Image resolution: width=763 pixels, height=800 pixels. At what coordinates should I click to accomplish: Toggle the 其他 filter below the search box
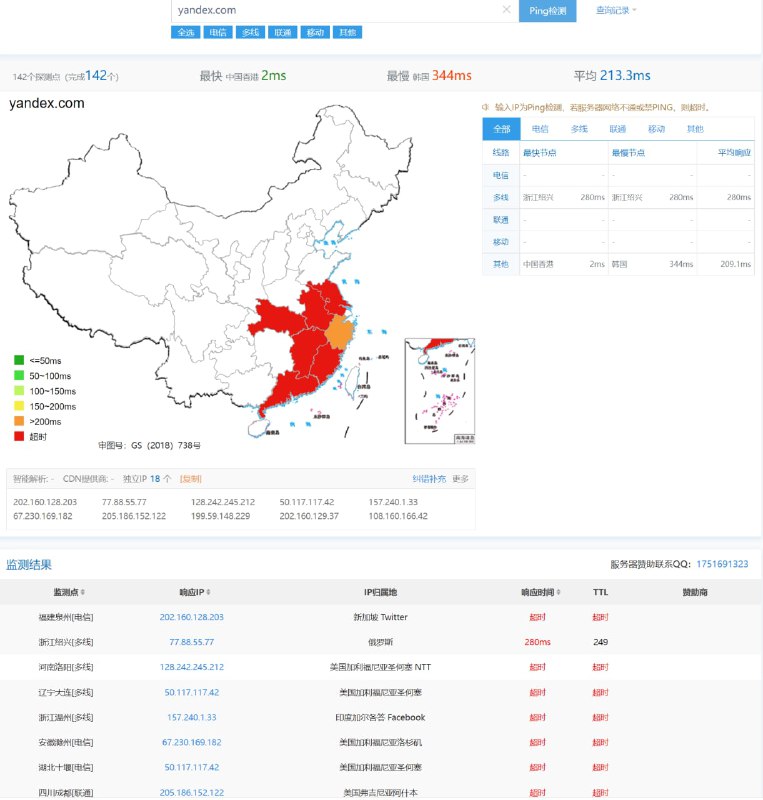(348, 33)
